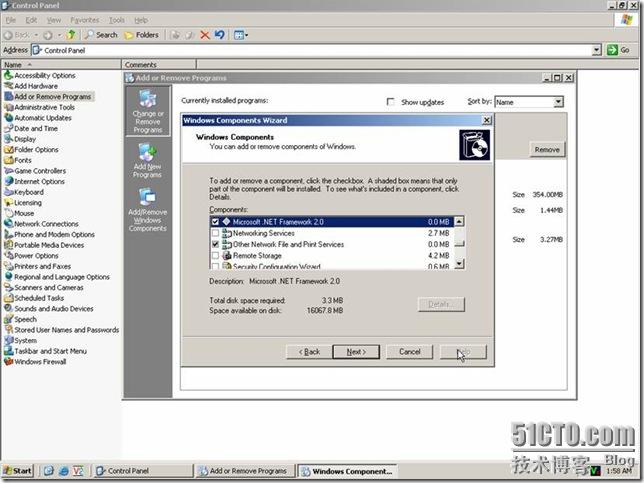The image size is (644, 483).
Task: Click Show Desktop quick launch icon
Action: pos(48,471)
